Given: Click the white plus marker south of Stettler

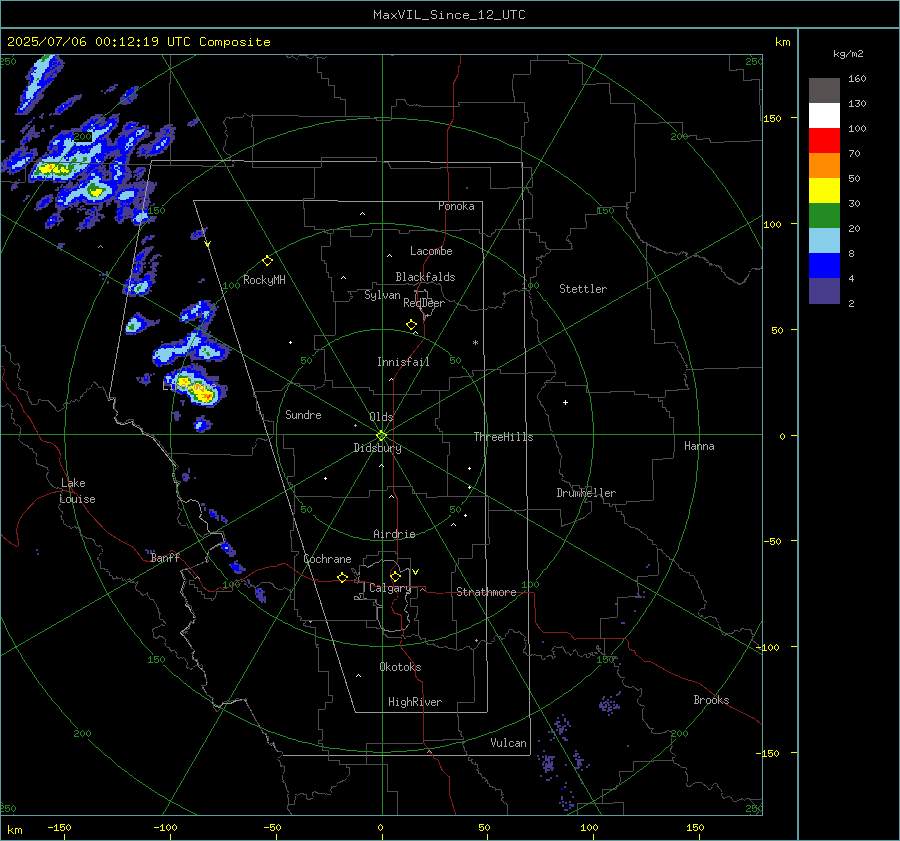Looking at the screenshot, I should 565,403.
